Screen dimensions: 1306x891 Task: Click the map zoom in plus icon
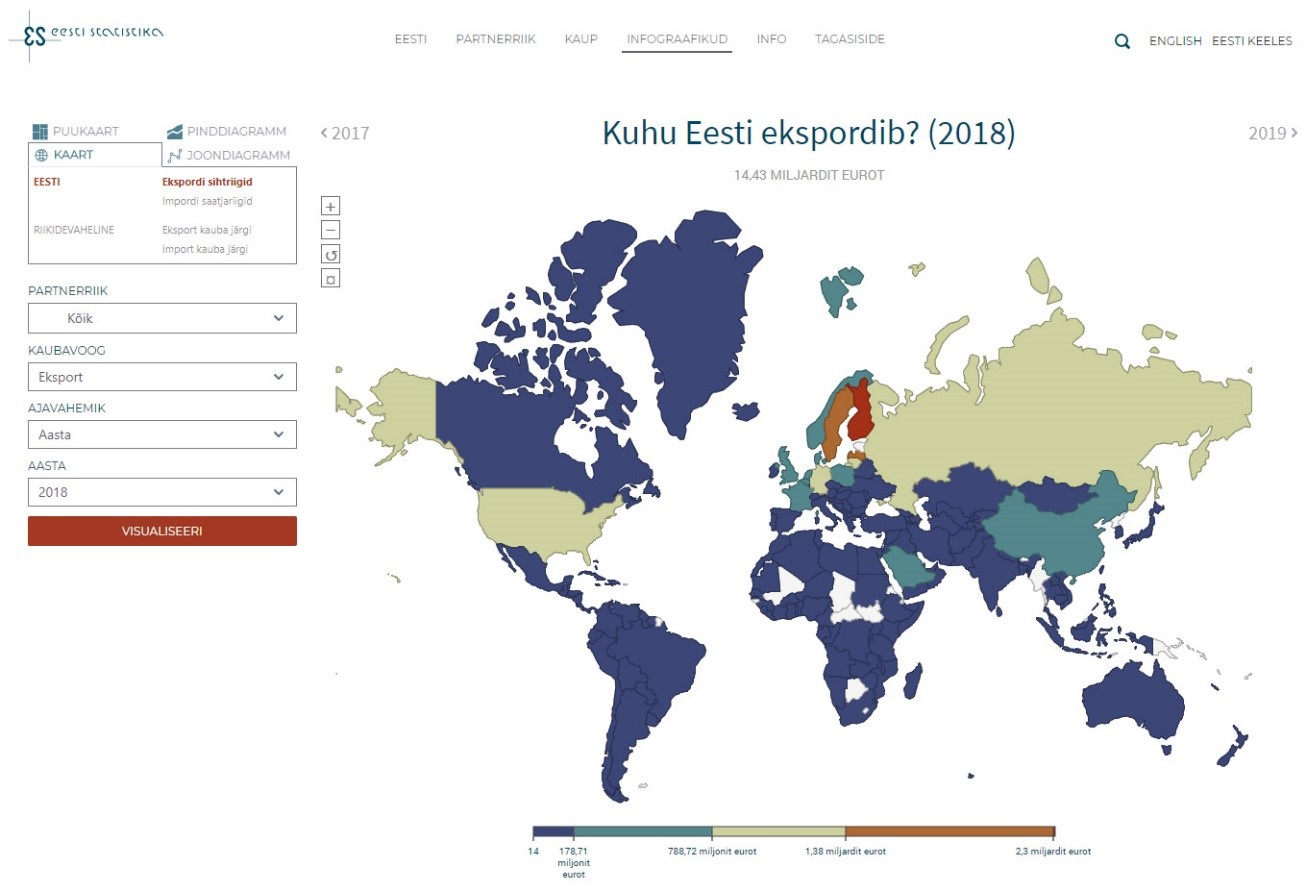click(331, 205)
